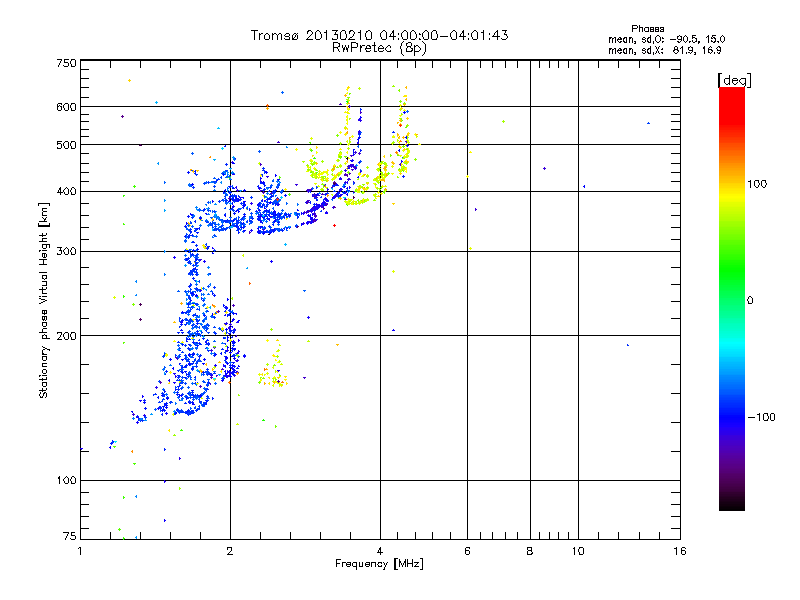This screenshot has height=600, width=800.
Task: Click y-axis tick label '750'
Action: 66,63
